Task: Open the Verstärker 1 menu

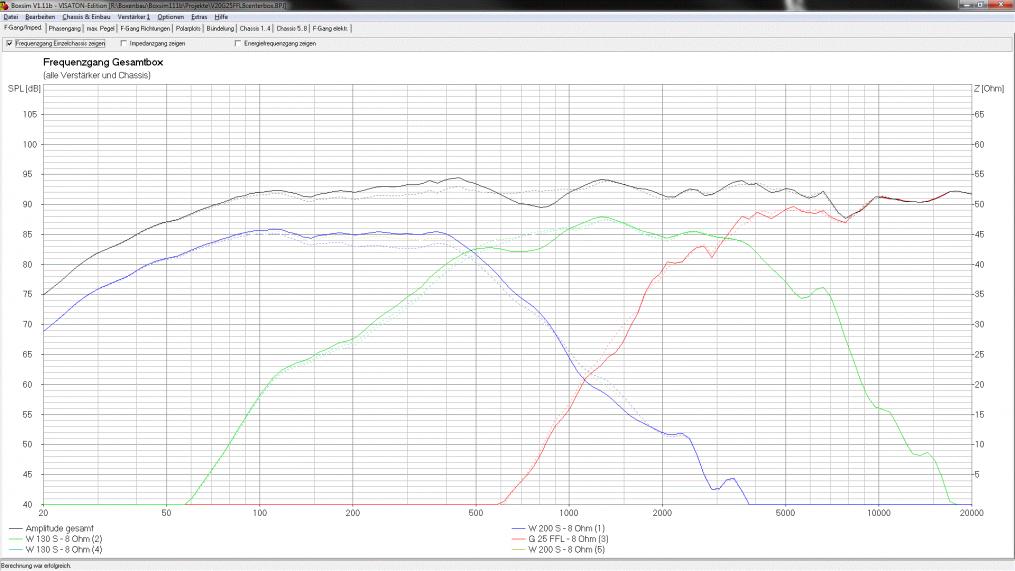Action: click(x=133, y=17)
